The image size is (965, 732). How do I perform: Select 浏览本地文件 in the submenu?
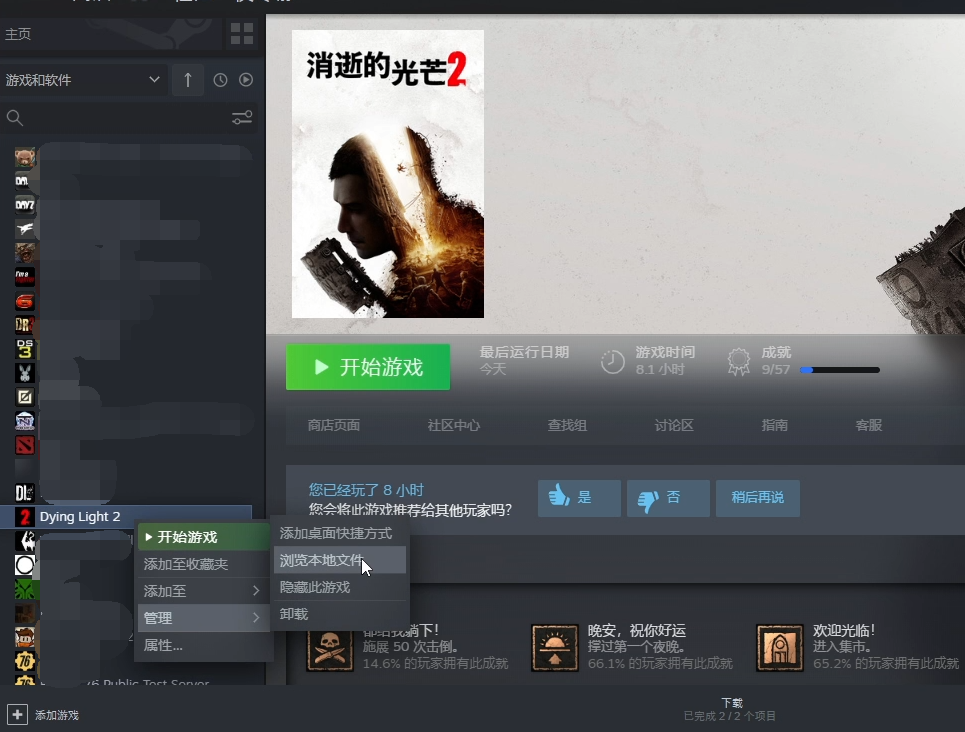point(340,560)
